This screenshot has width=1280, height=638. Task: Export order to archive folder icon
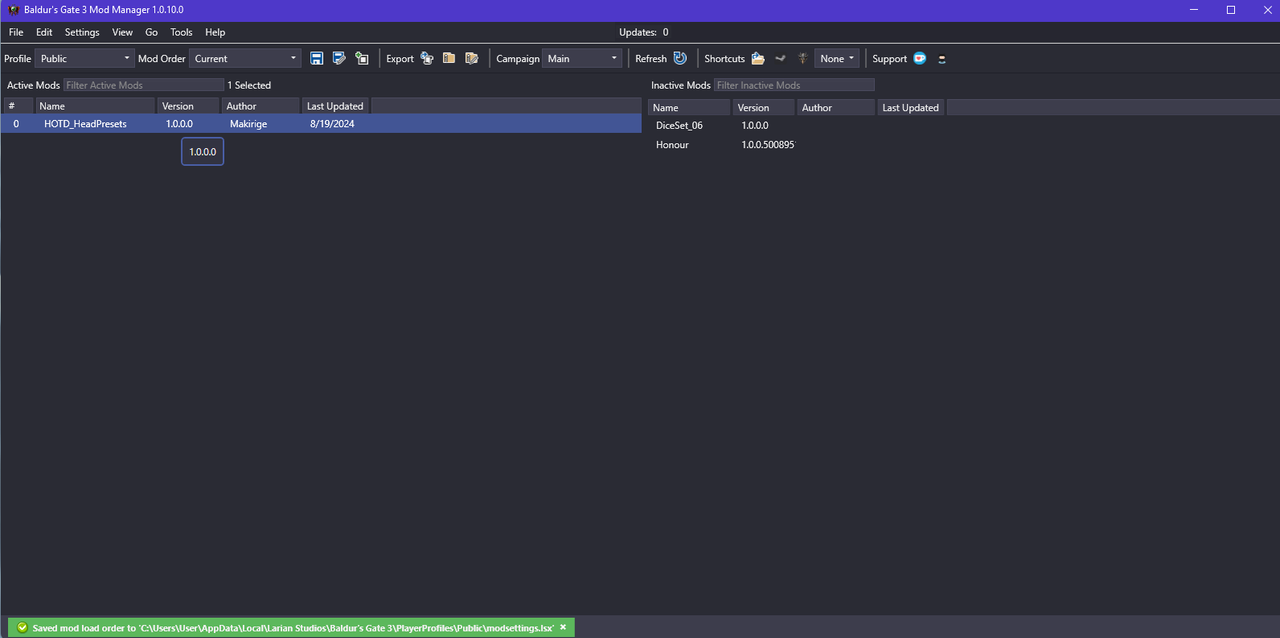pyautogui.click(x=449, y=58)
